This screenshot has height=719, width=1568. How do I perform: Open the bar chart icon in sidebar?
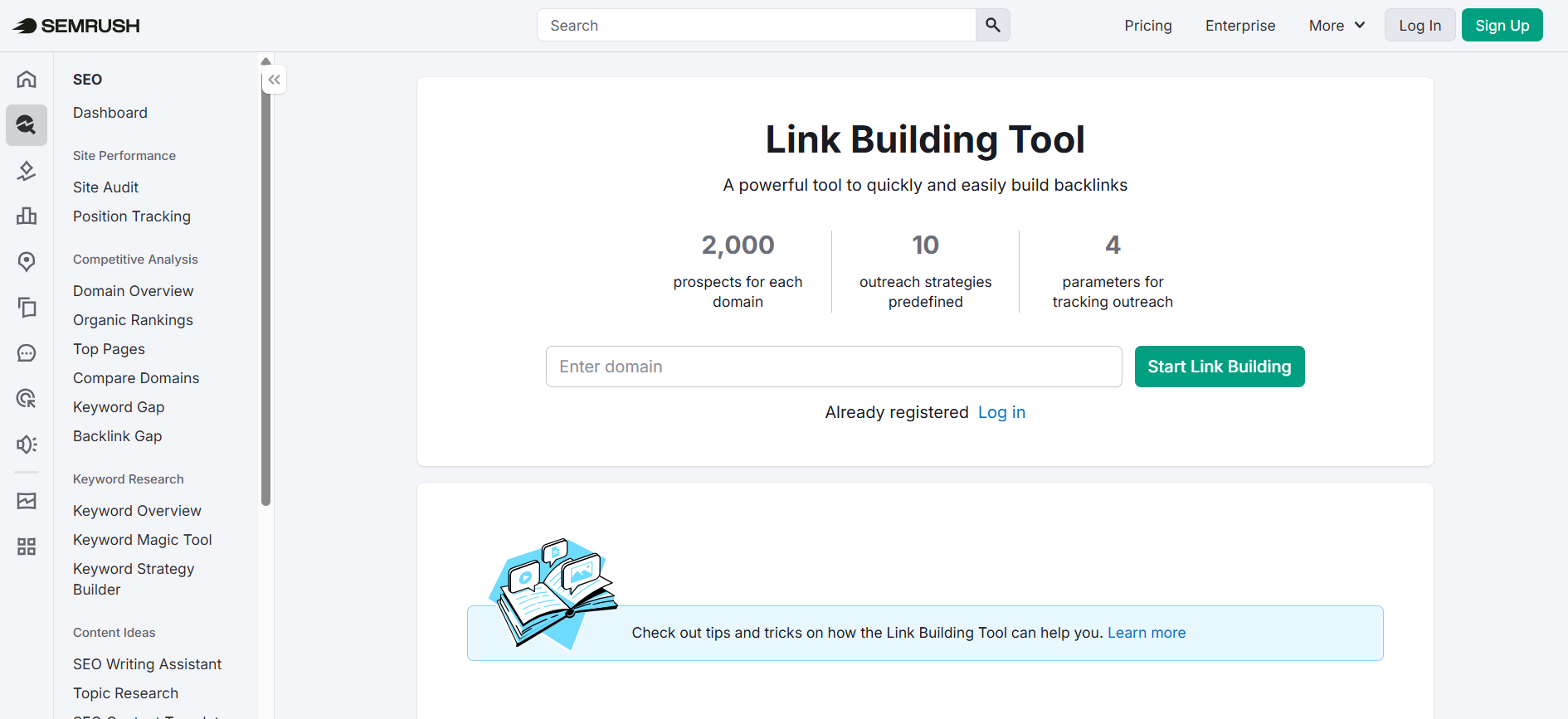coord(27,216)
